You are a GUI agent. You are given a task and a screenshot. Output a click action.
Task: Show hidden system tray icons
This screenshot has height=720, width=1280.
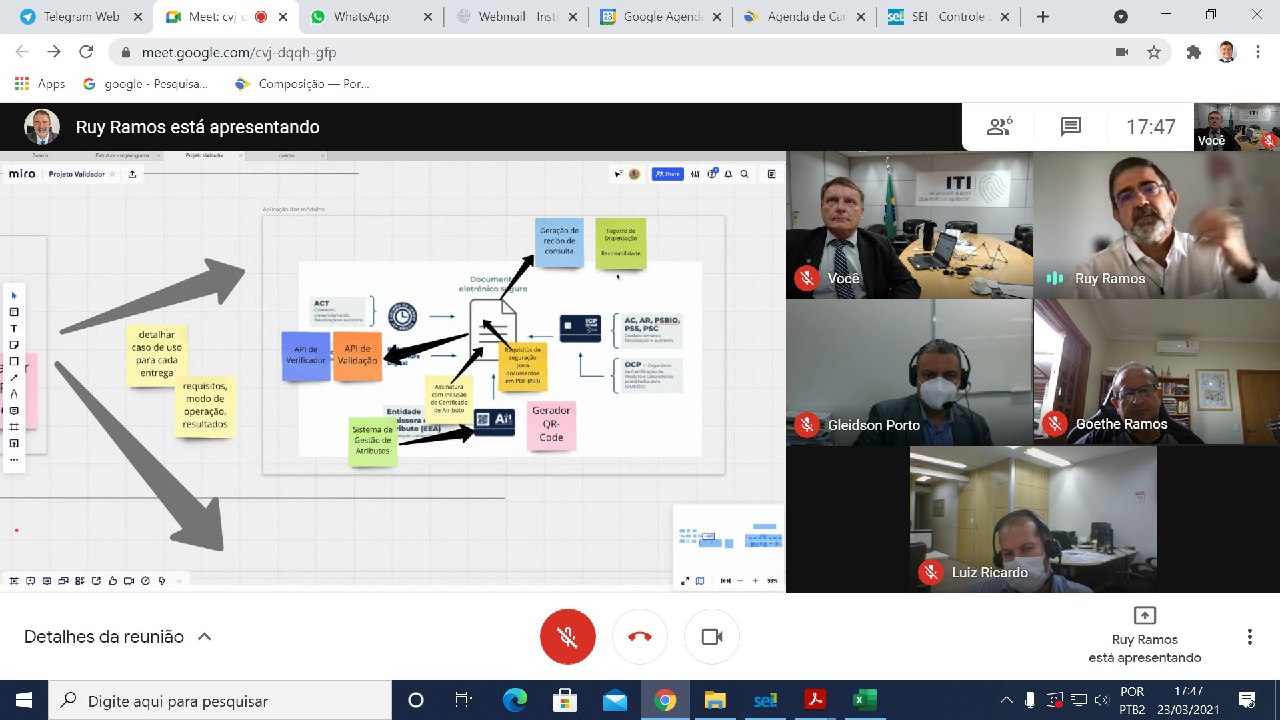1006,699
